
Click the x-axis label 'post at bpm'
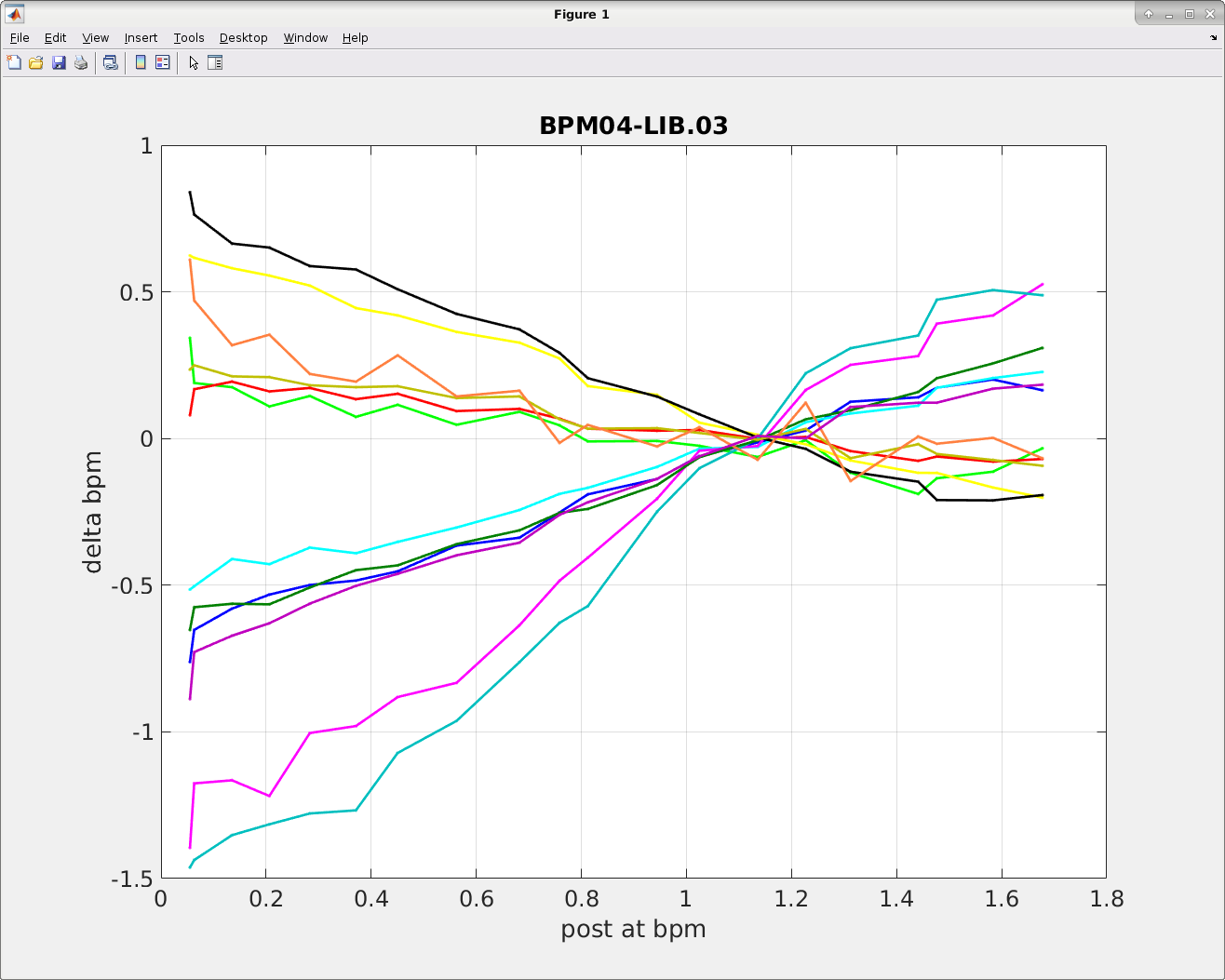633,929
